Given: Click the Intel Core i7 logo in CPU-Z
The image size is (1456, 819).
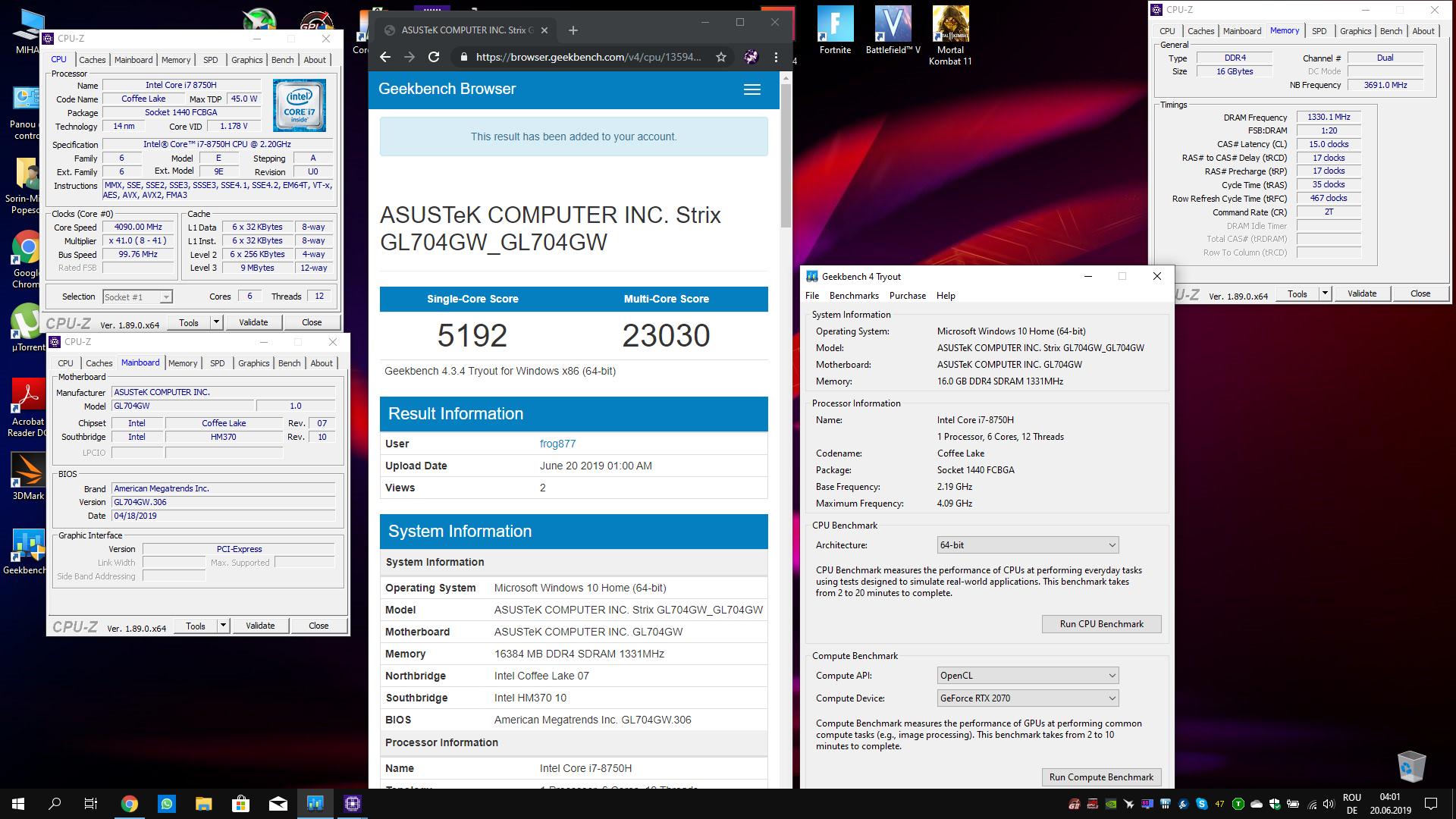Looking at the screenshot, I should pos(300,105).
